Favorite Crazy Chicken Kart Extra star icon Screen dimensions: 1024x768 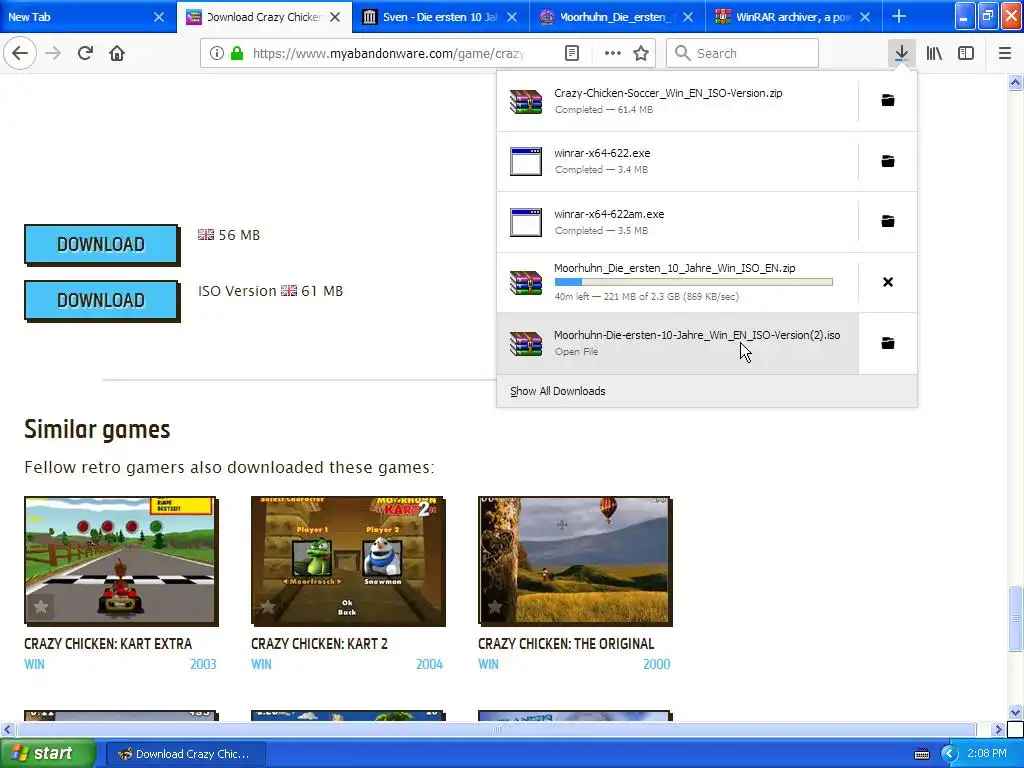(x=40, y=607)
